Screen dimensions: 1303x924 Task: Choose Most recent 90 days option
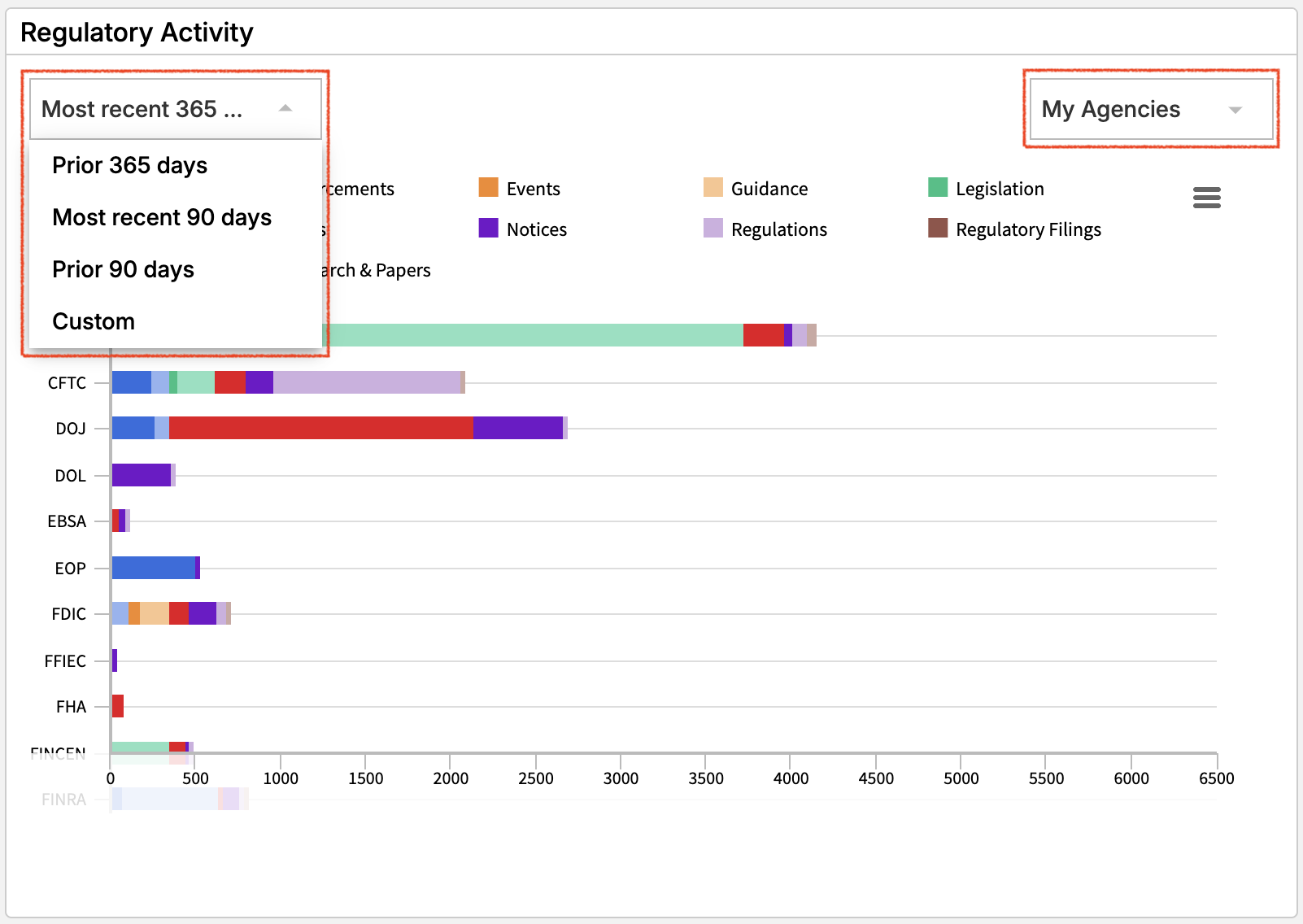tap(162, 217)
